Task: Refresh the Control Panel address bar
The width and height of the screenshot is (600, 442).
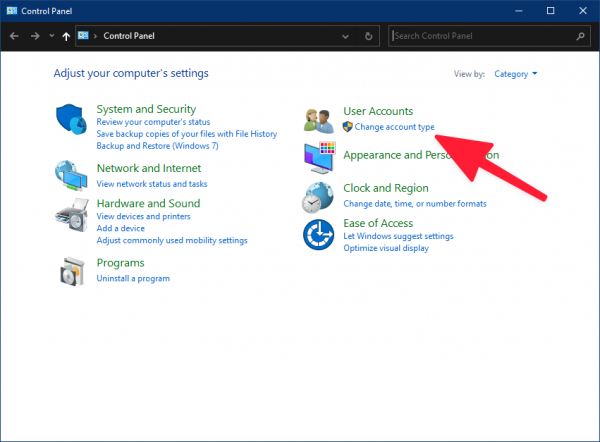Action: point(368,36)
